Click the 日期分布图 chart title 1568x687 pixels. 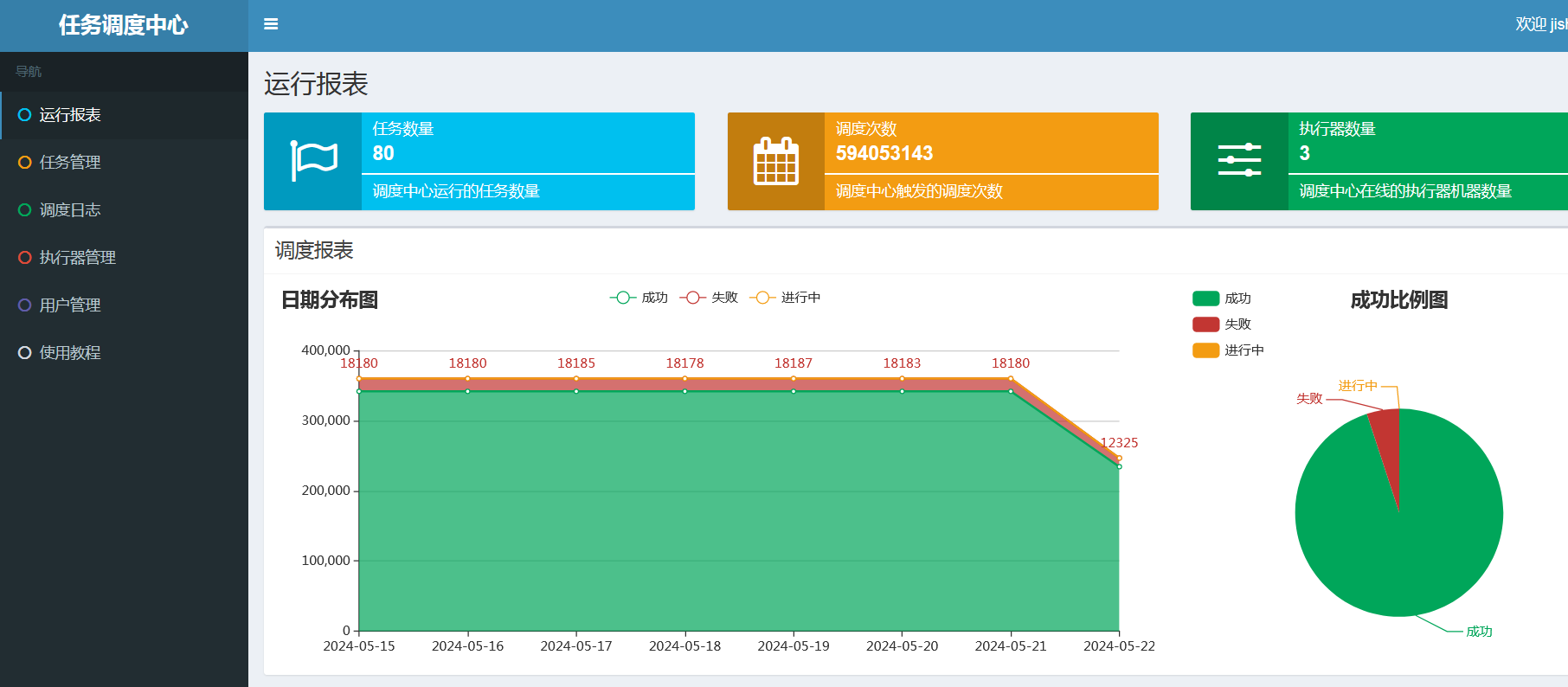tap(330, 300)
